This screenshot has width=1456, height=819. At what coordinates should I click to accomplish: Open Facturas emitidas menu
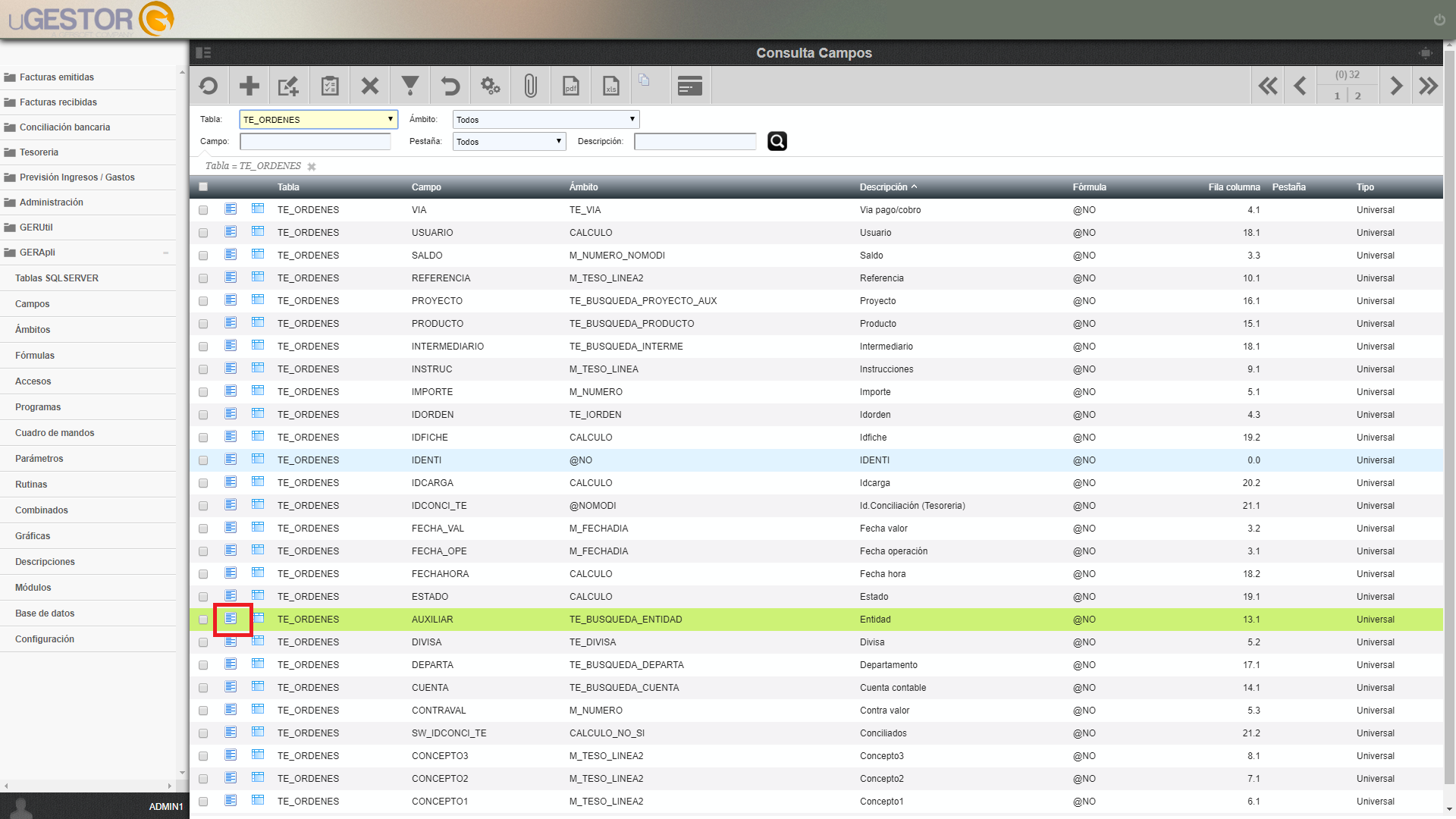(x=57, y=77)
